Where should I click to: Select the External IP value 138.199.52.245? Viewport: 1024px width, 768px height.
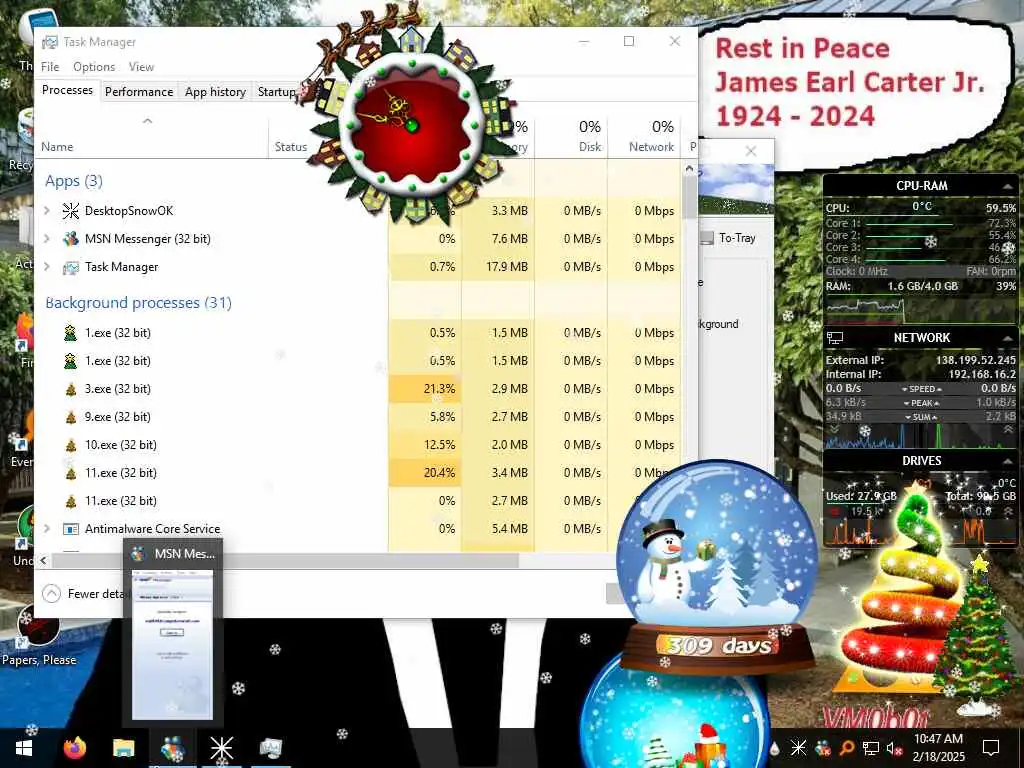coord(976,360)
